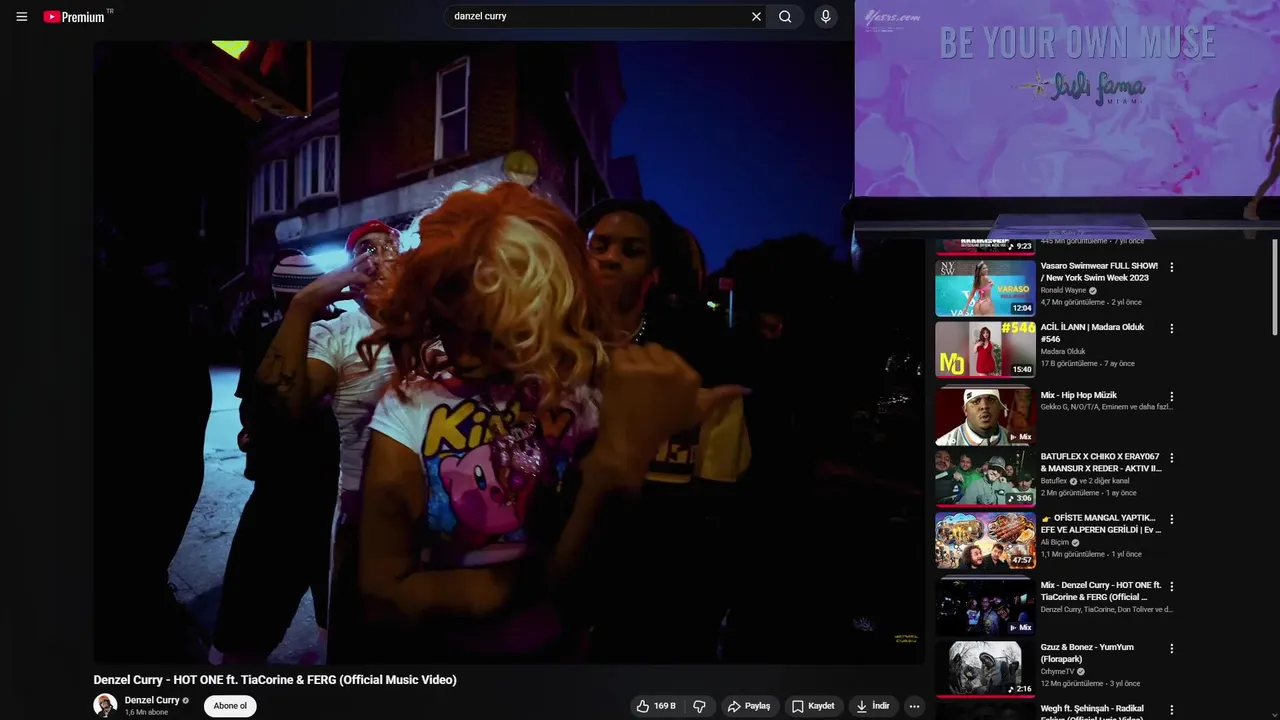Open more actions ellipsis under video
The height and width of the screenshot is (720, 1280).
[914, 706]
